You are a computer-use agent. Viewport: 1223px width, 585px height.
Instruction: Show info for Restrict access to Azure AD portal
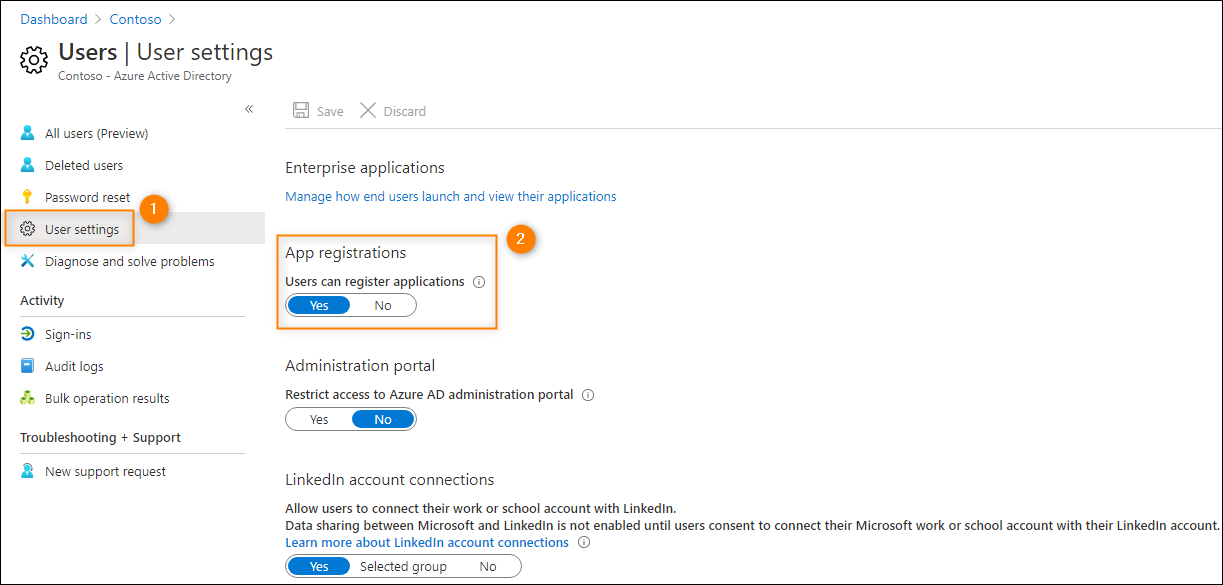[588, 395]
